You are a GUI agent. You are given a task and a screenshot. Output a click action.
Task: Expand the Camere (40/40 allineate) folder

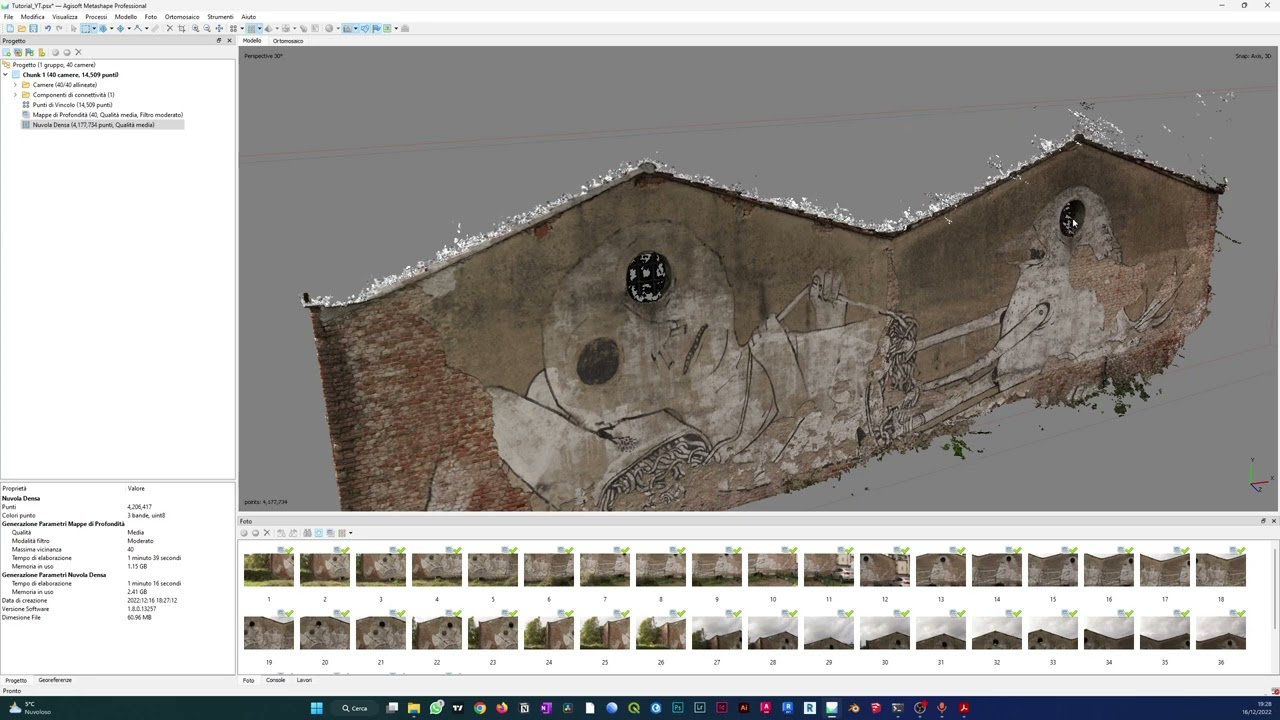15,85
